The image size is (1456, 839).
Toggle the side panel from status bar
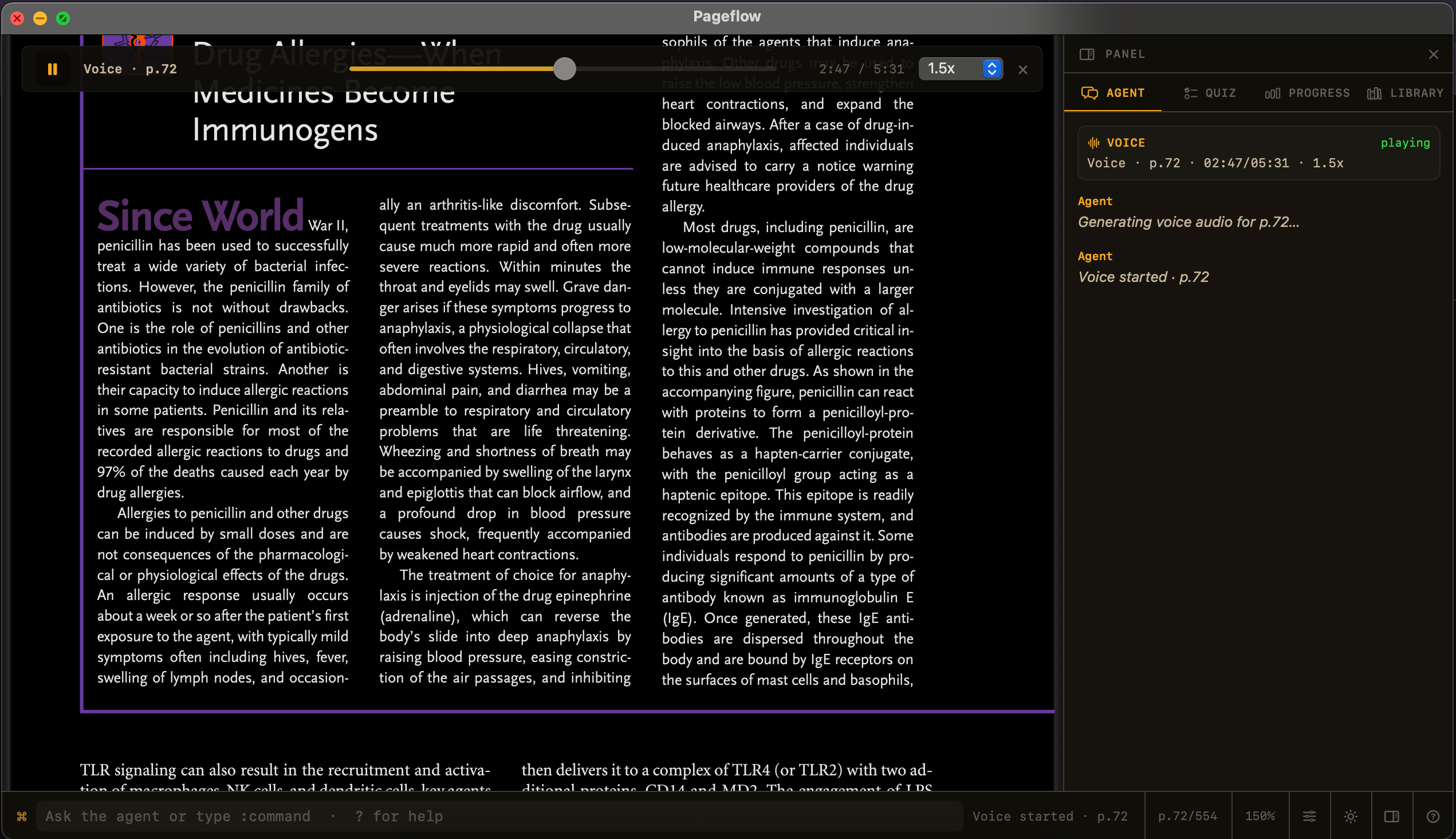pyautogui.click(x=1391, y=816)
